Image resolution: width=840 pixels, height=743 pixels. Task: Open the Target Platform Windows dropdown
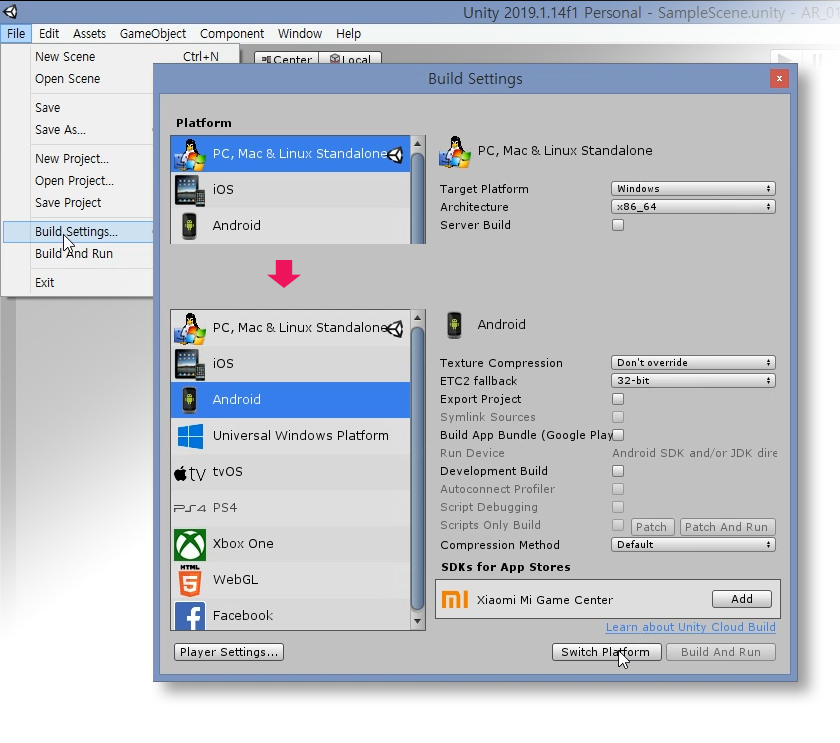pyautogui.click(x=693, y=189)
